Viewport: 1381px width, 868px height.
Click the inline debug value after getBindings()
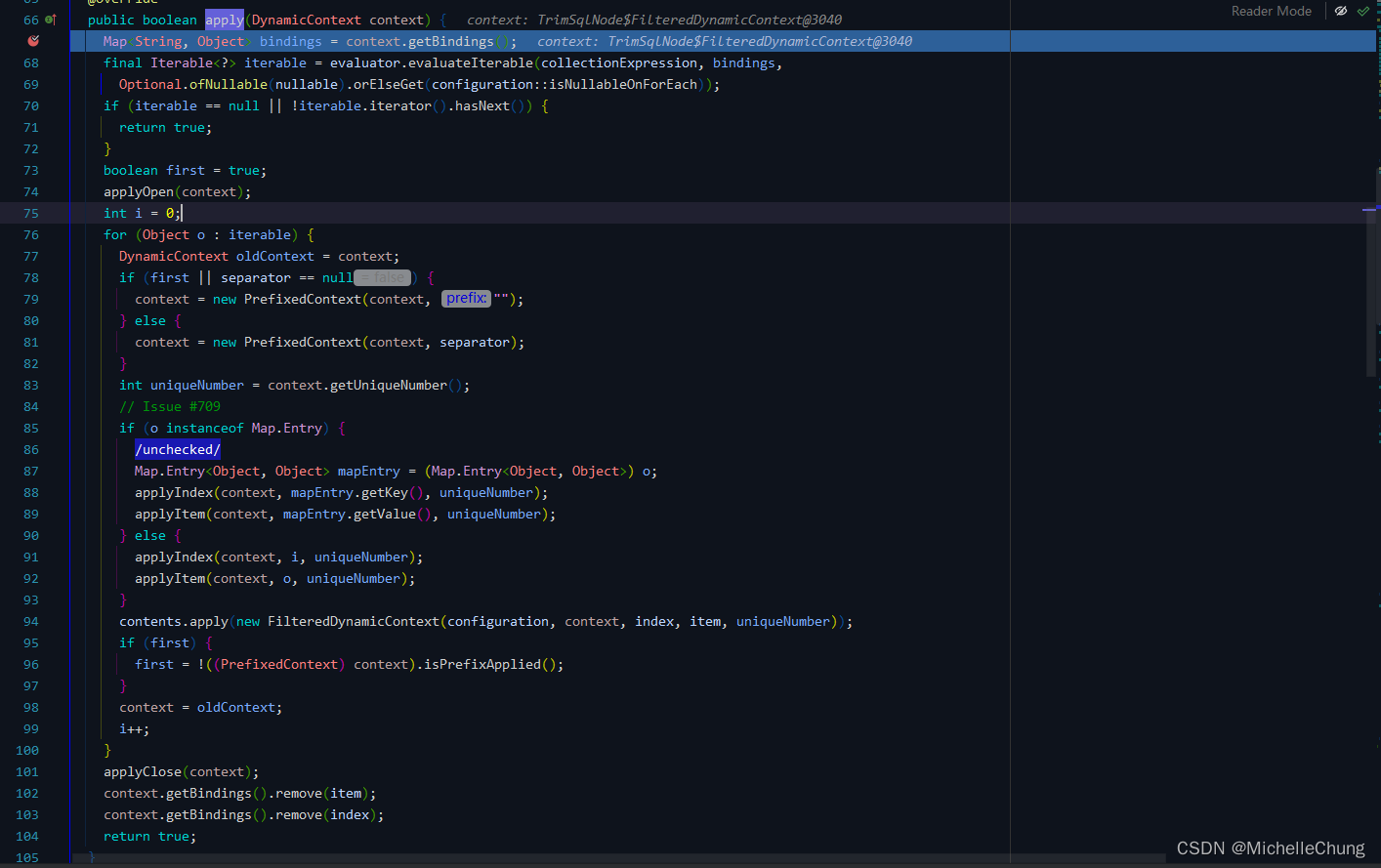tap(725, 41)
